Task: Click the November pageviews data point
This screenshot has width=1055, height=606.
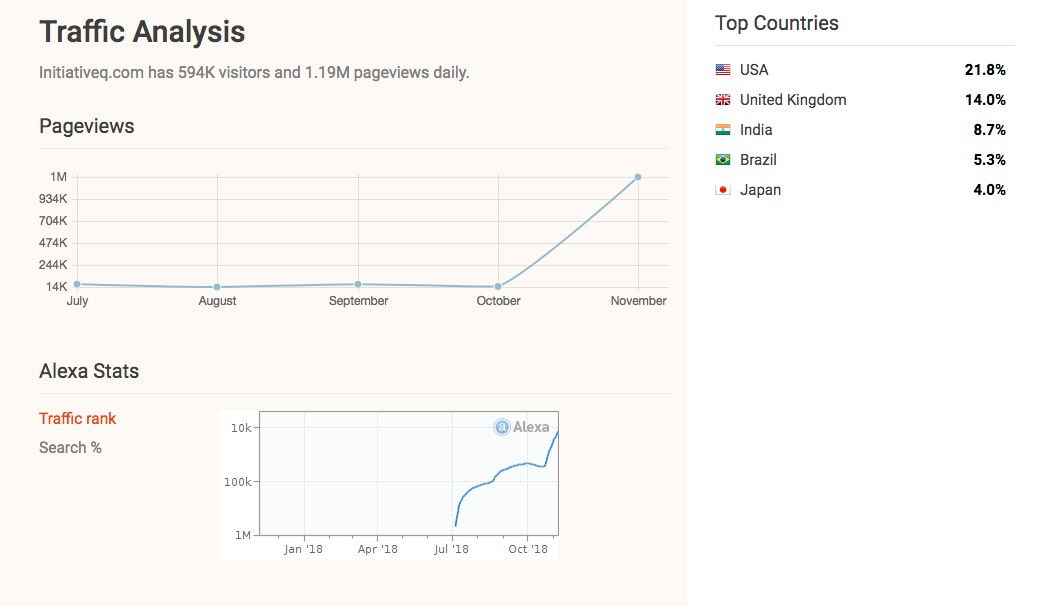Action: tap(638, 178)
